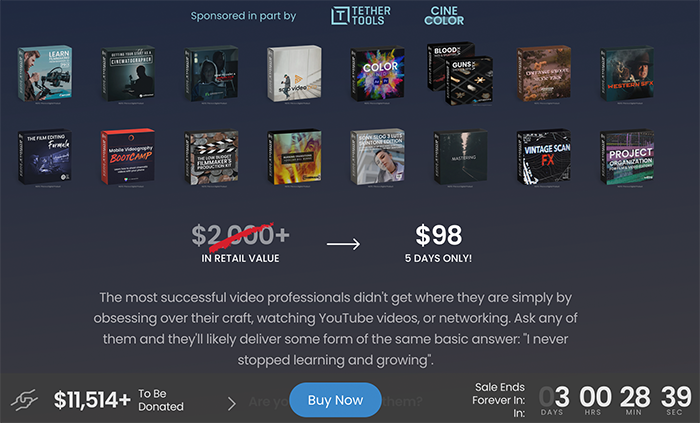This screenshot has height=423, width=700.
Task: Open the Project Organization product box
Action: click(x=627, y=157)
